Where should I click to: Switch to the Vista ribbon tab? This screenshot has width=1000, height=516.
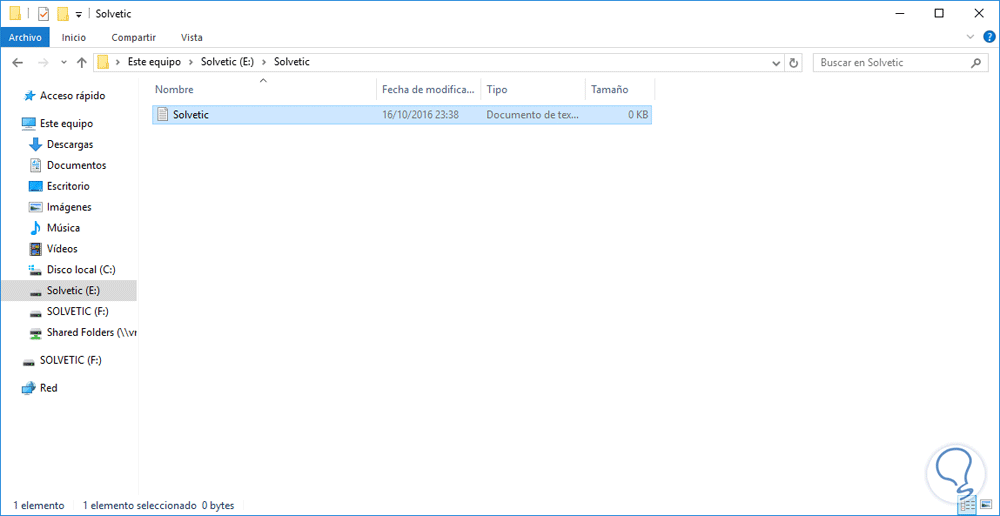point(192,38)
